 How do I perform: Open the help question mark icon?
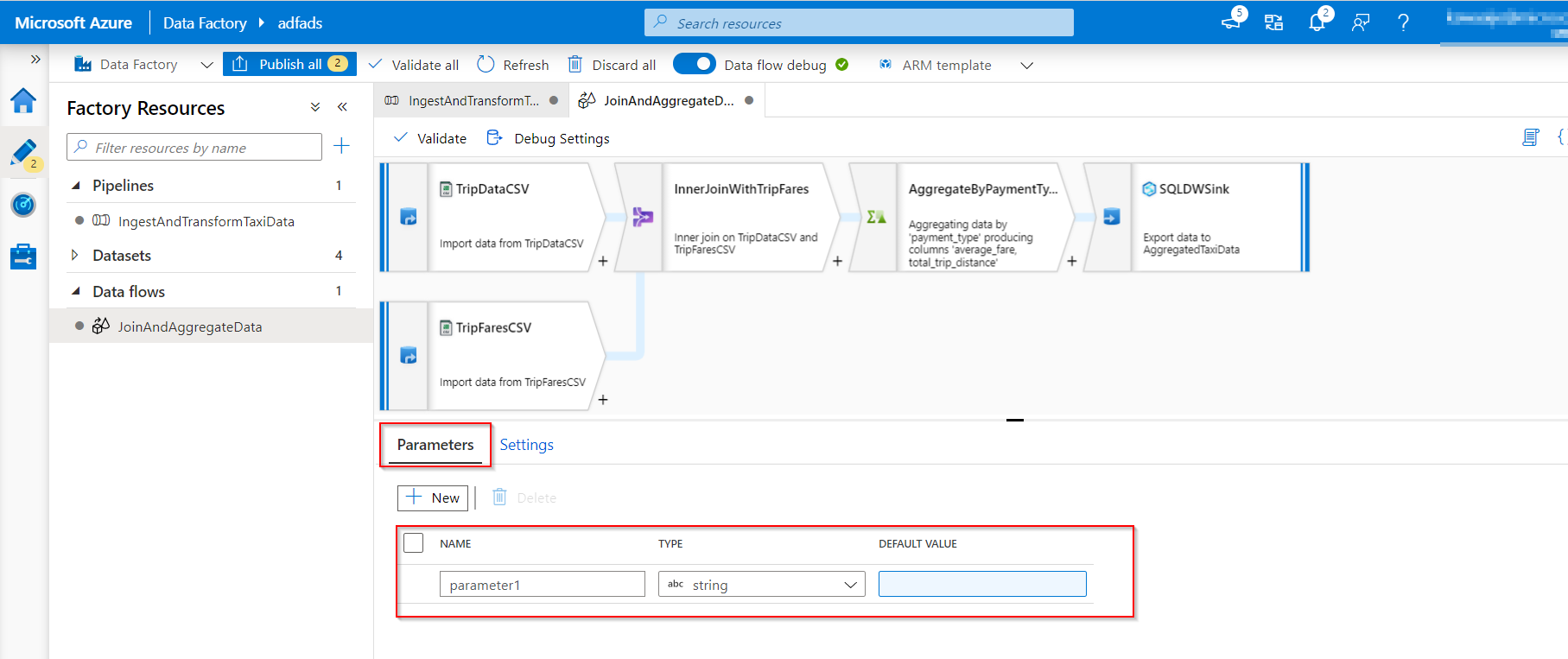point(1403,23)
